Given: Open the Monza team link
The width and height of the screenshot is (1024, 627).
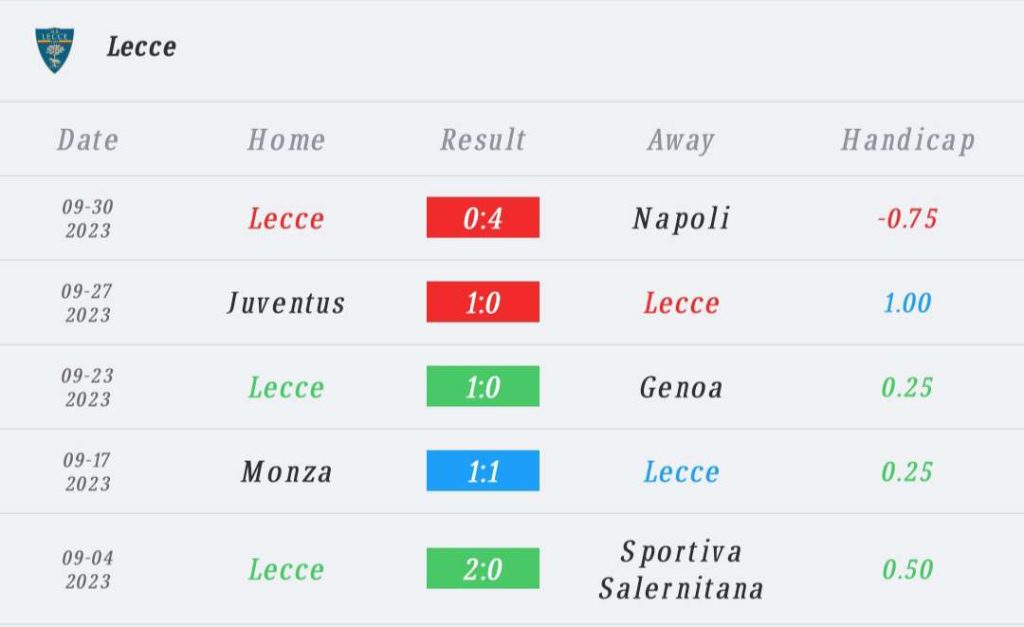Looking at the screenshot, I should point(287,472).
